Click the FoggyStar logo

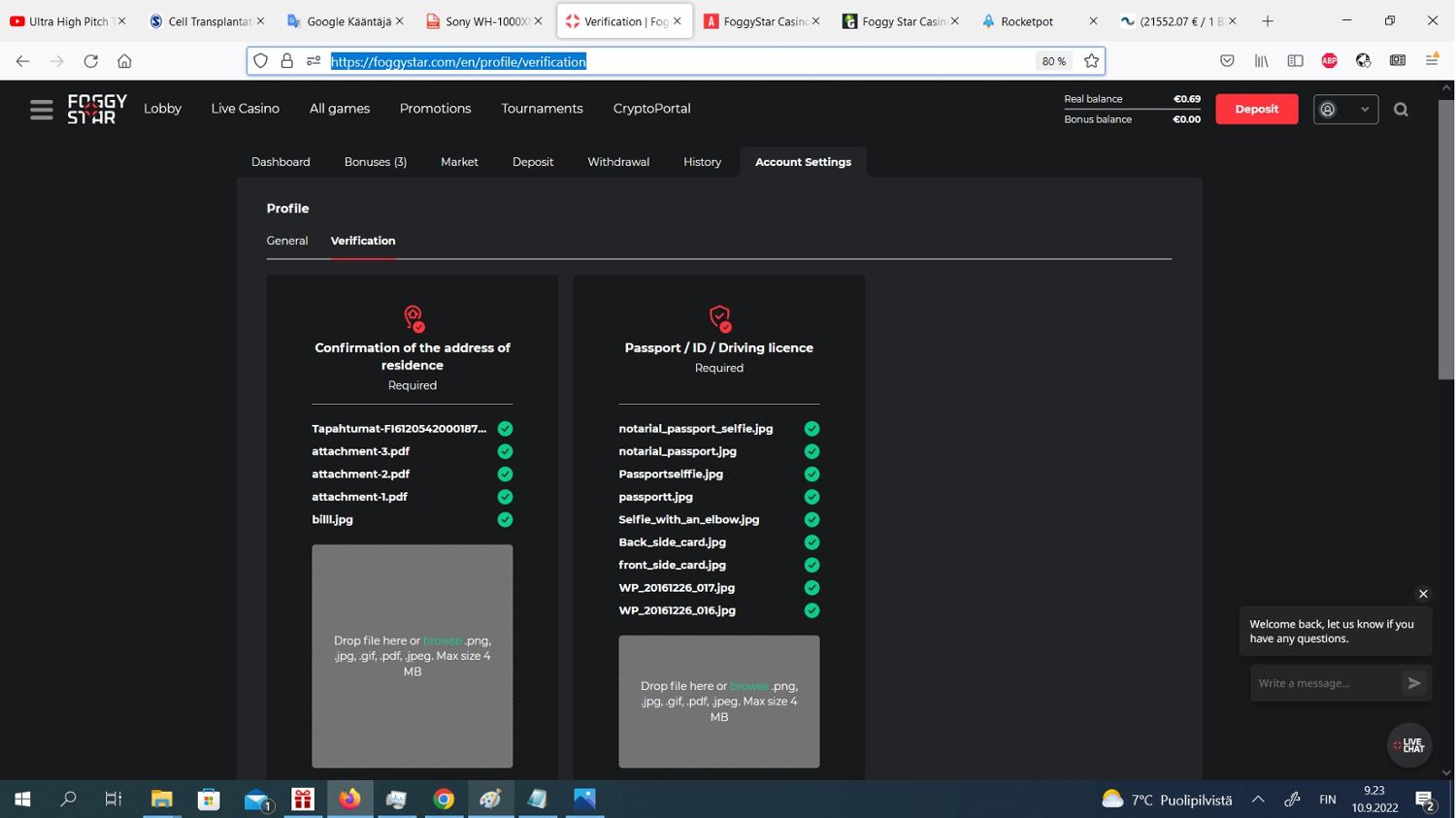pos(97,109)
